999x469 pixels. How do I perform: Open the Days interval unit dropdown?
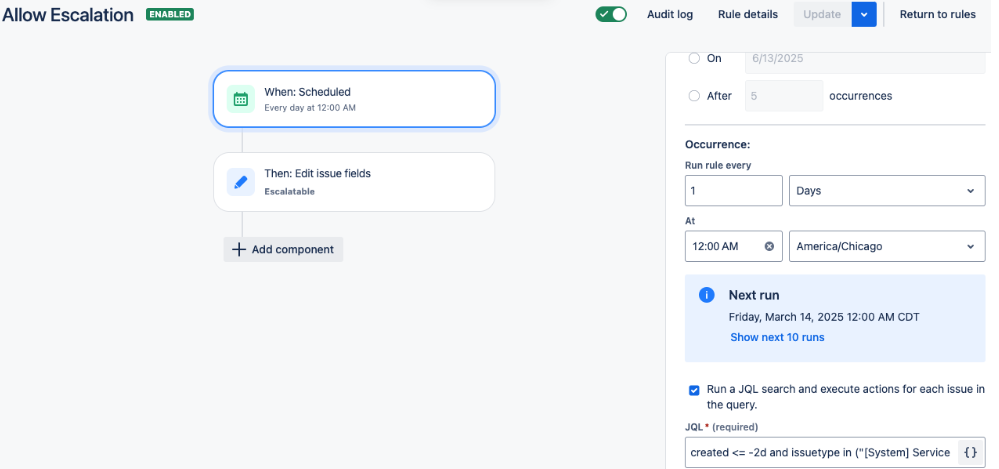(x=887, y=191)
